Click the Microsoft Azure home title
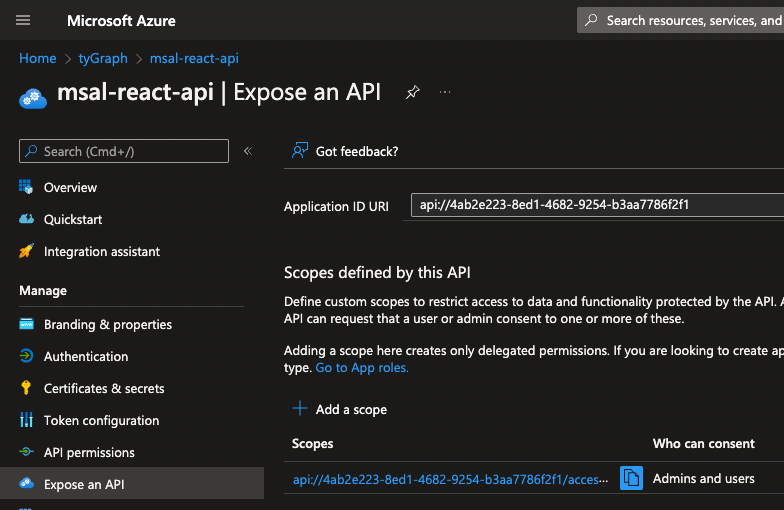The image size is (784, 510). pos(121,20)
